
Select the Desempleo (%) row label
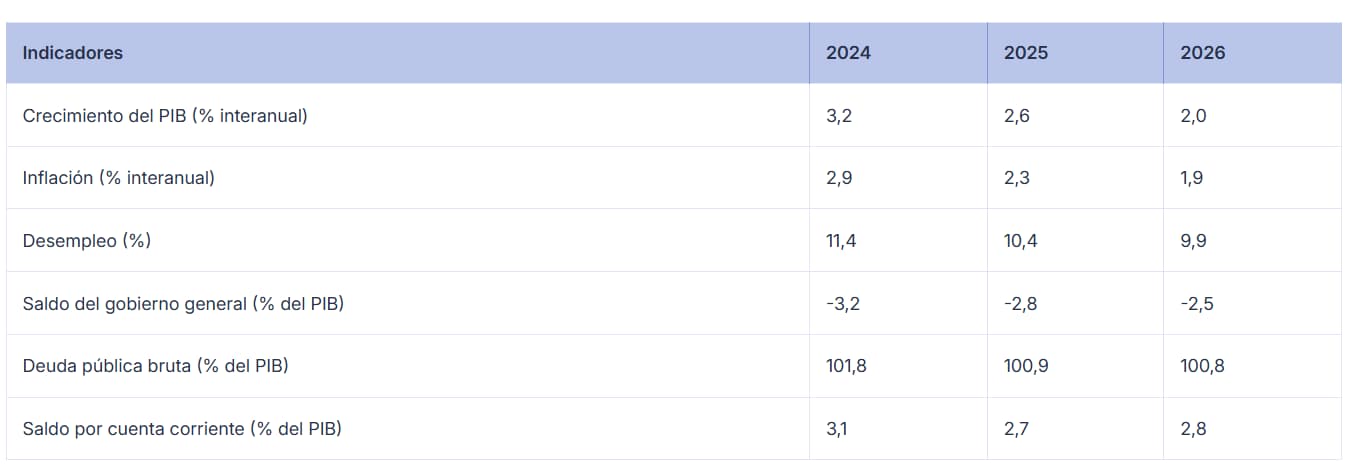coord(87,241)
